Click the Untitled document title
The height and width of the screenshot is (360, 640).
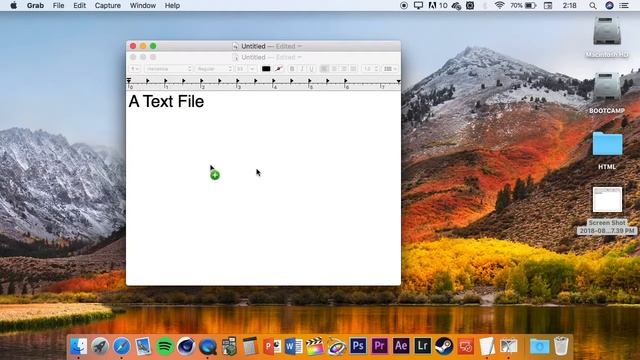tap(253, 46)
